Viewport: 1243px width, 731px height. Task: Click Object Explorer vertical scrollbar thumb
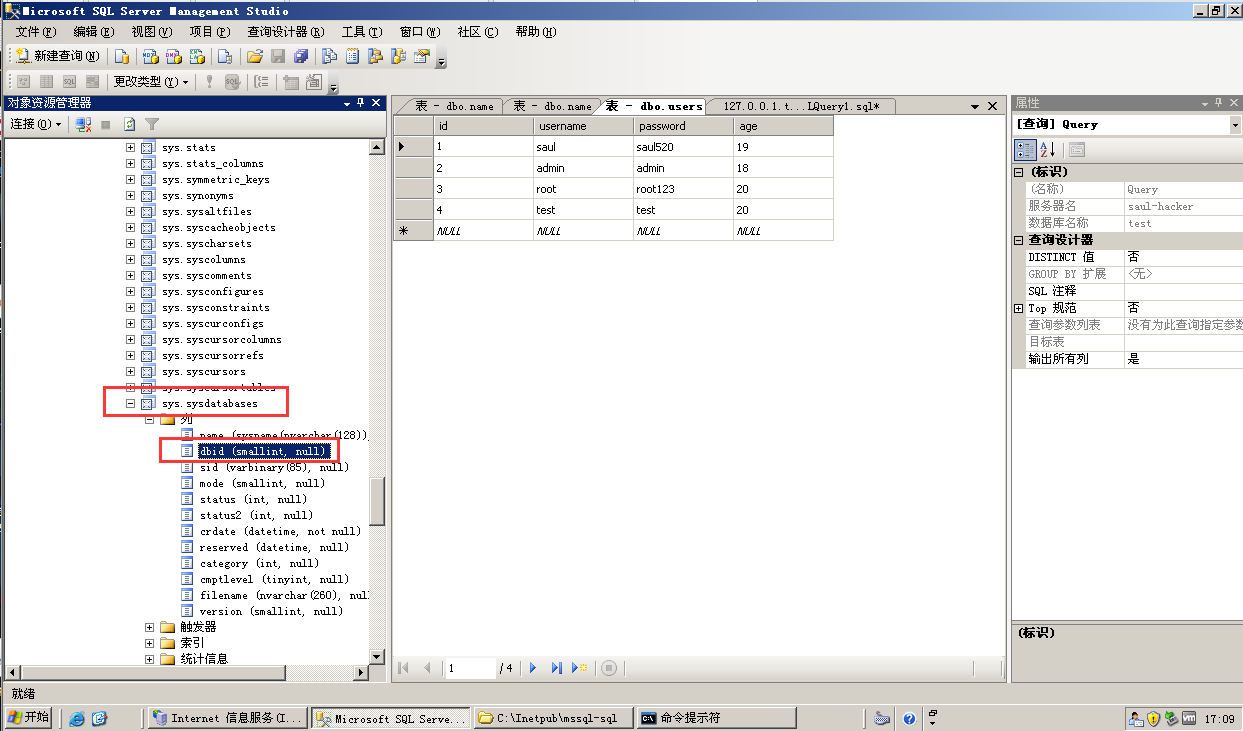coord(377,501)
